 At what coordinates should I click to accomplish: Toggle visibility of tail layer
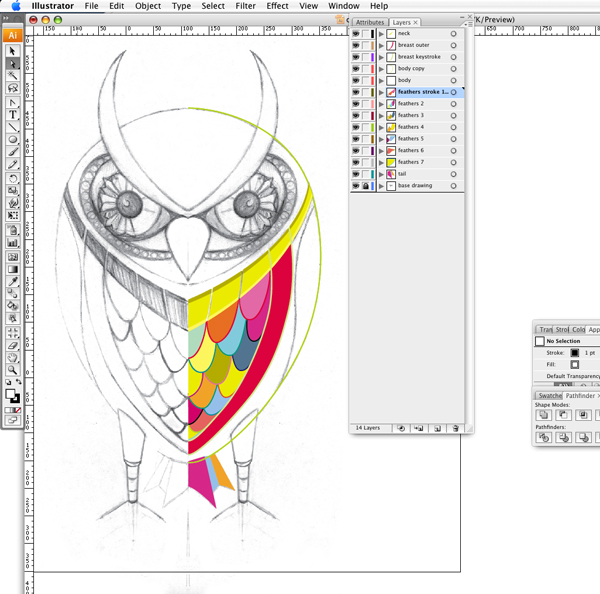[356, 174]
